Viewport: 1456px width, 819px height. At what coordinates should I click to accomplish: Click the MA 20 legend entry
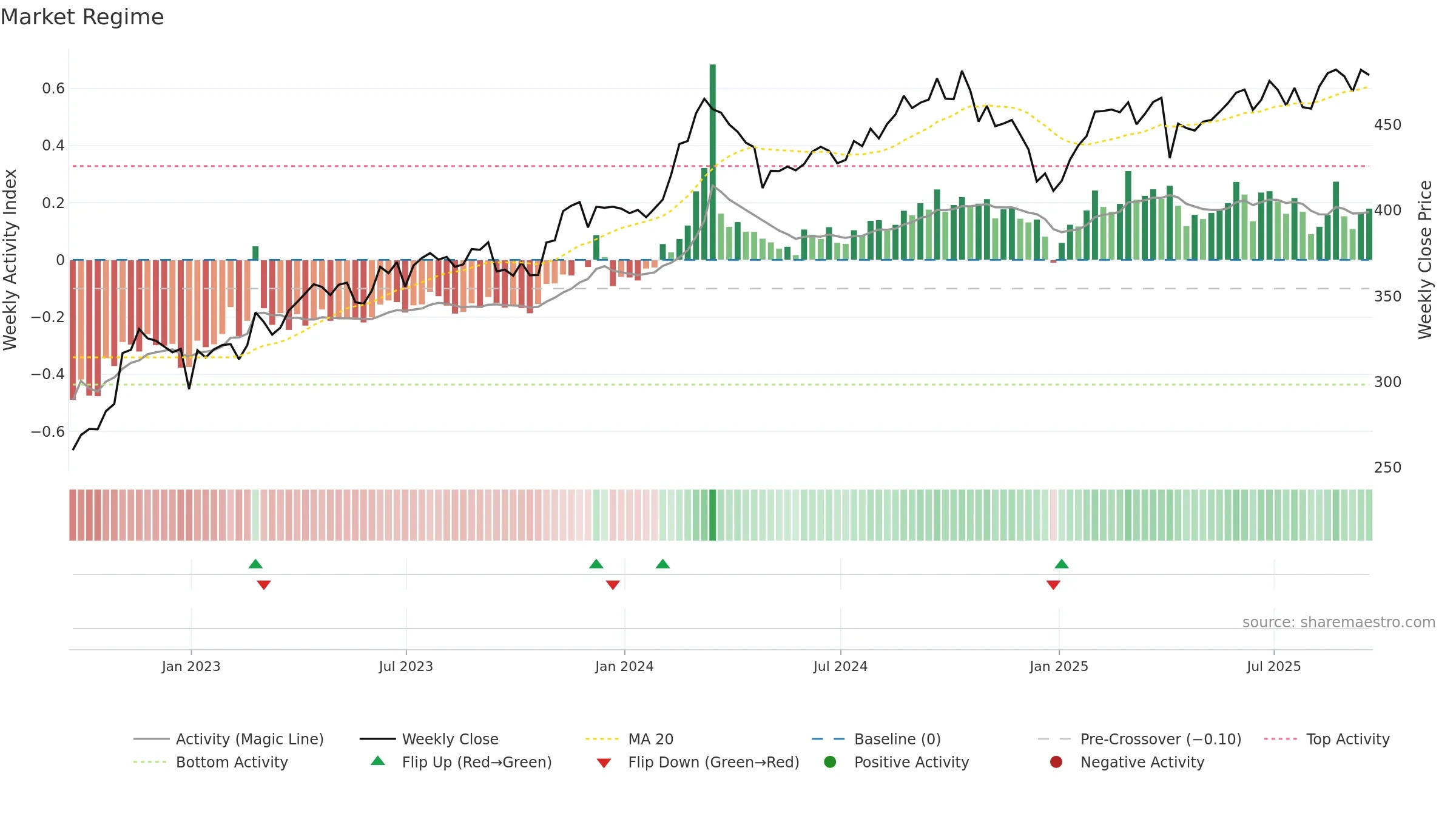629,739
